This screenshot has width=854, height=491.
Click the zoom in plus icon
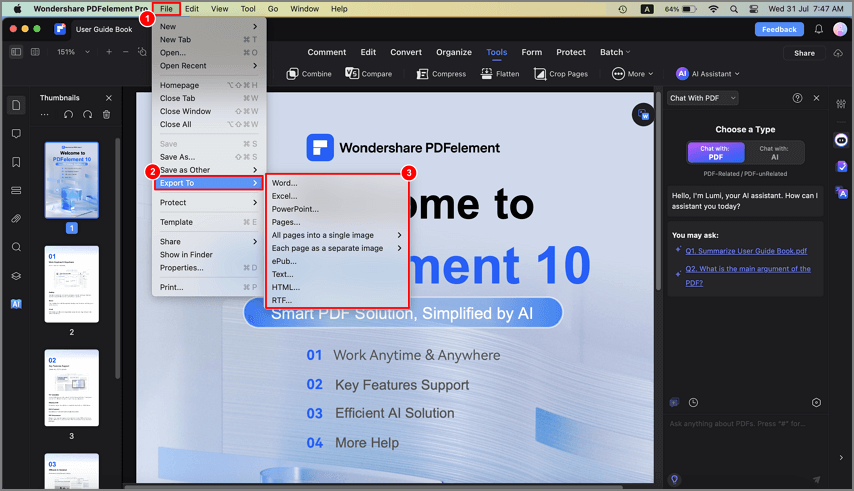point(109,52)
